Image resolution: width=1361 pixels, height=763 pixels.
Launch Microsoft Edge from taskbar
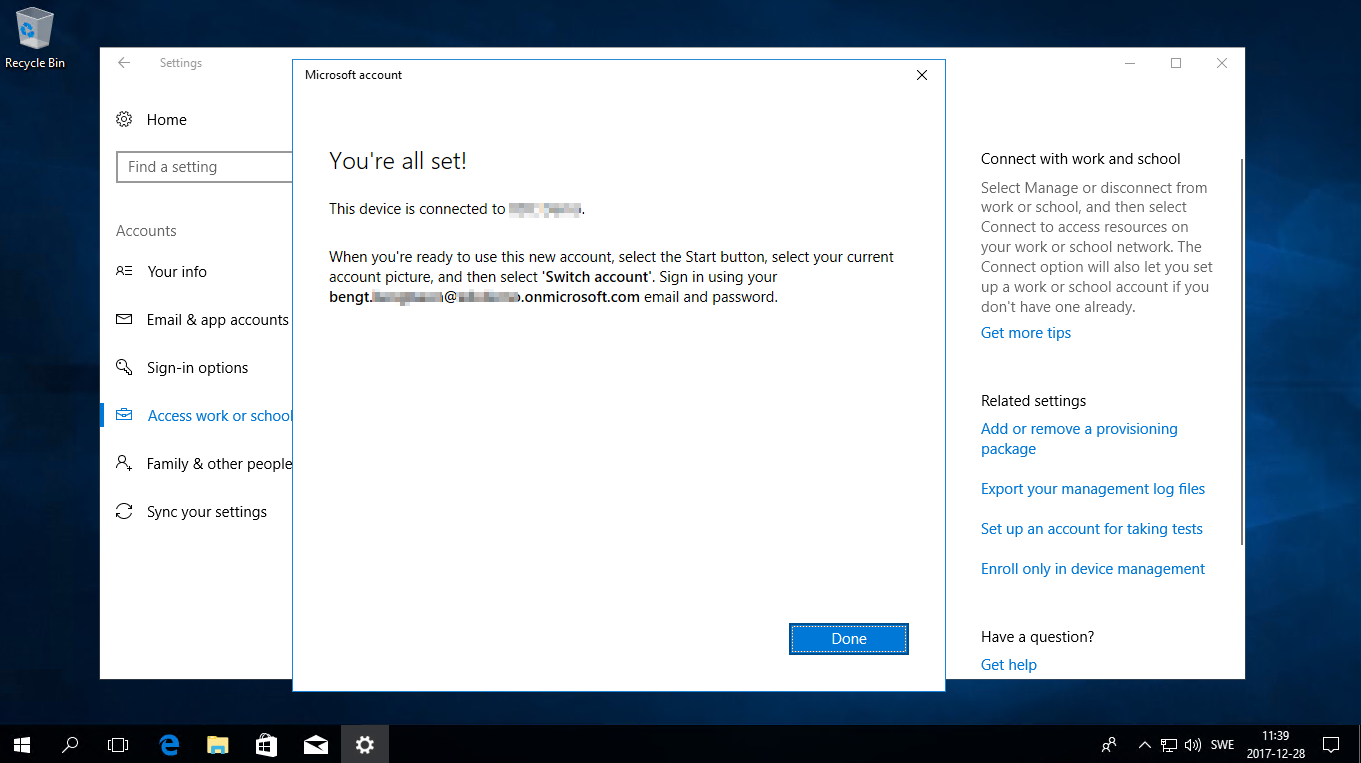click(169, 744)
